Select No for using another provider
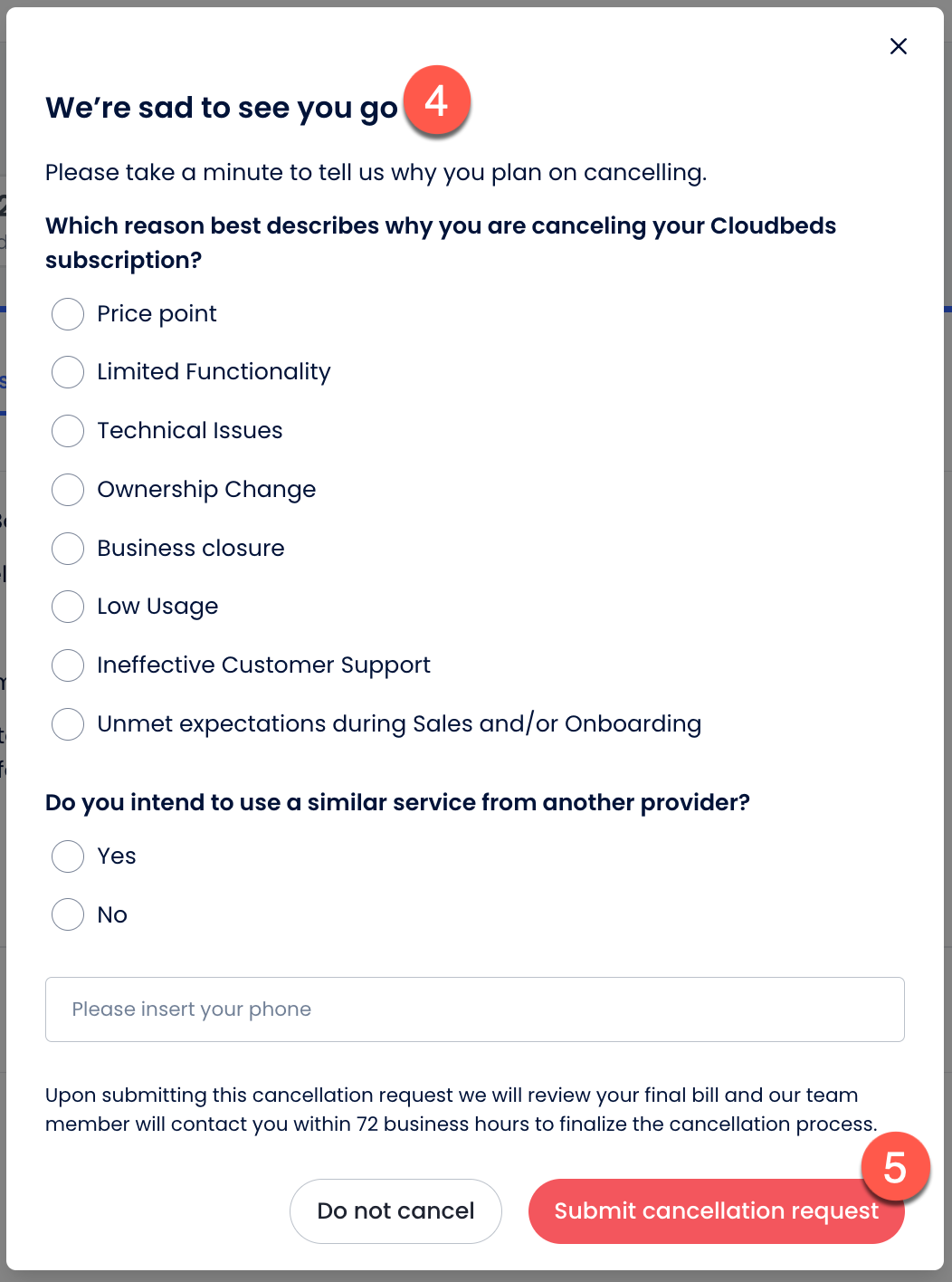This screenshot has width=952, height=1282. click(68, 915)
